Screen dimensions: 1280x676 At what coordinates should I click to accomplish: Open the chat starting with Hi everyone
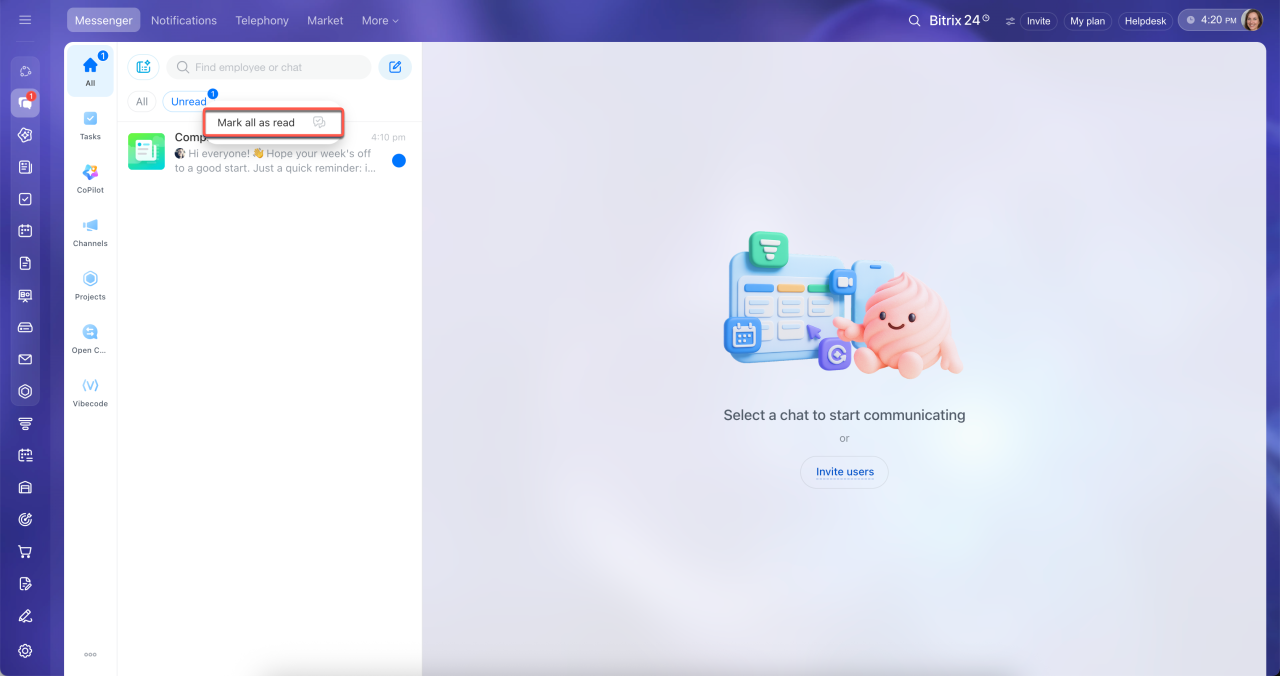point(267,152)
